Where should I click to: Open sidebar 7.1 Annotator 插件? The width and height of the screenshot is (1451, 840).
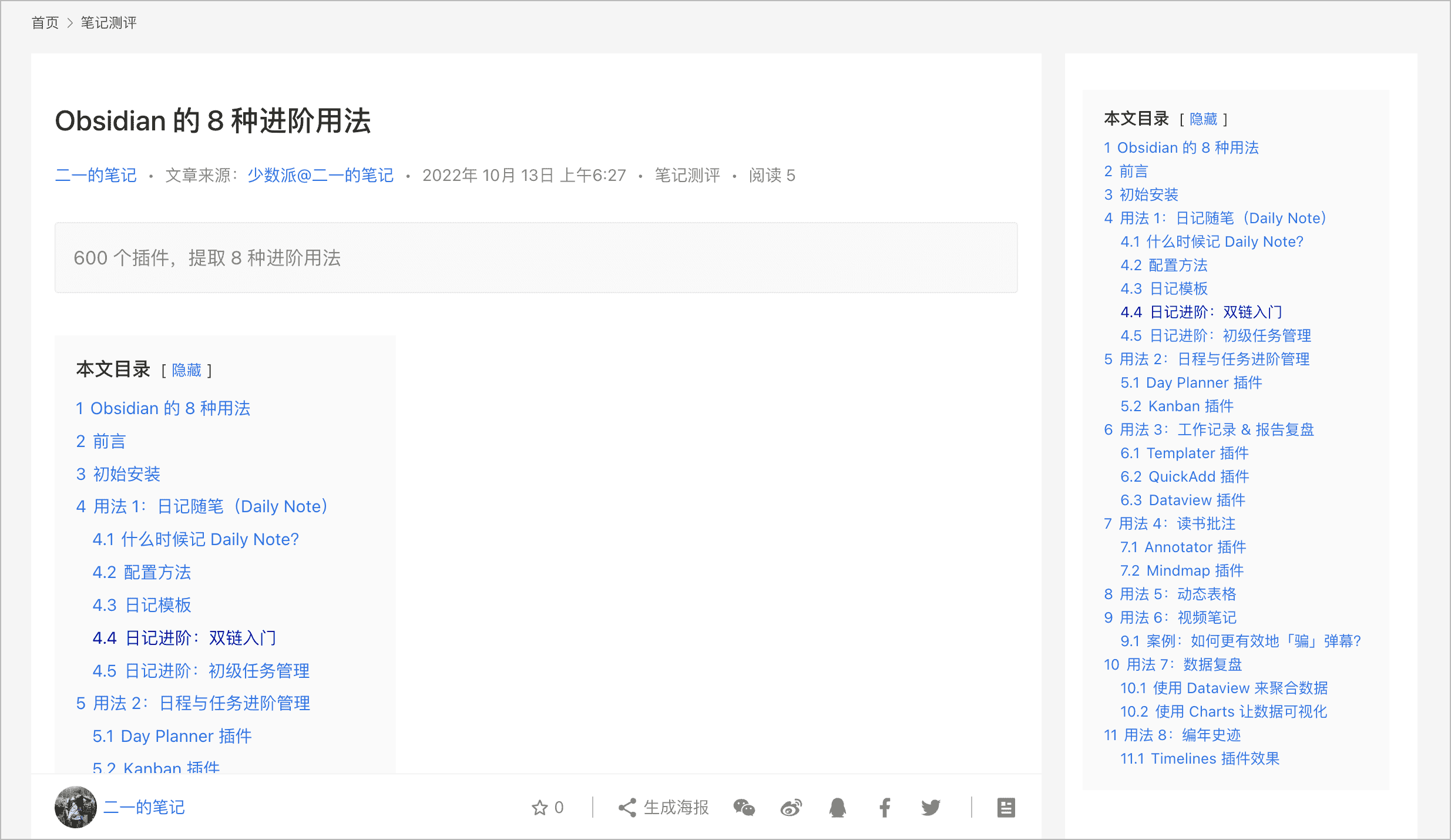point(1183,547)
